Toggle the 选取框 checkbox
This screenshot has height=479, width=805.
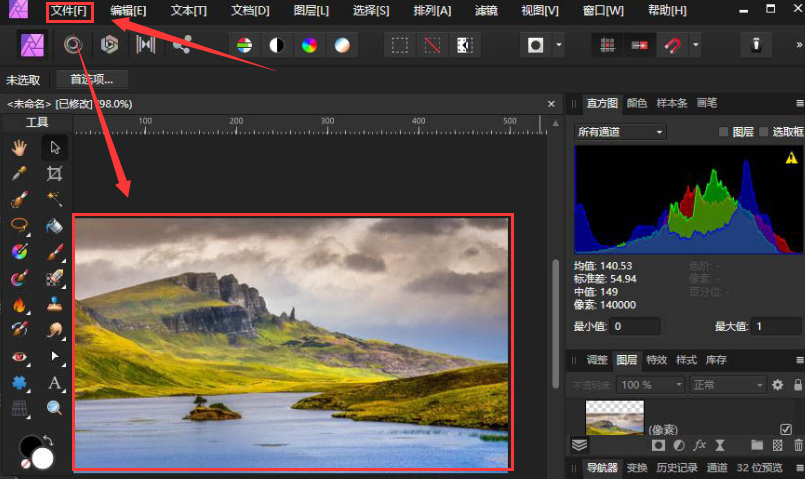pyautogui.click(x=764, y=132)
